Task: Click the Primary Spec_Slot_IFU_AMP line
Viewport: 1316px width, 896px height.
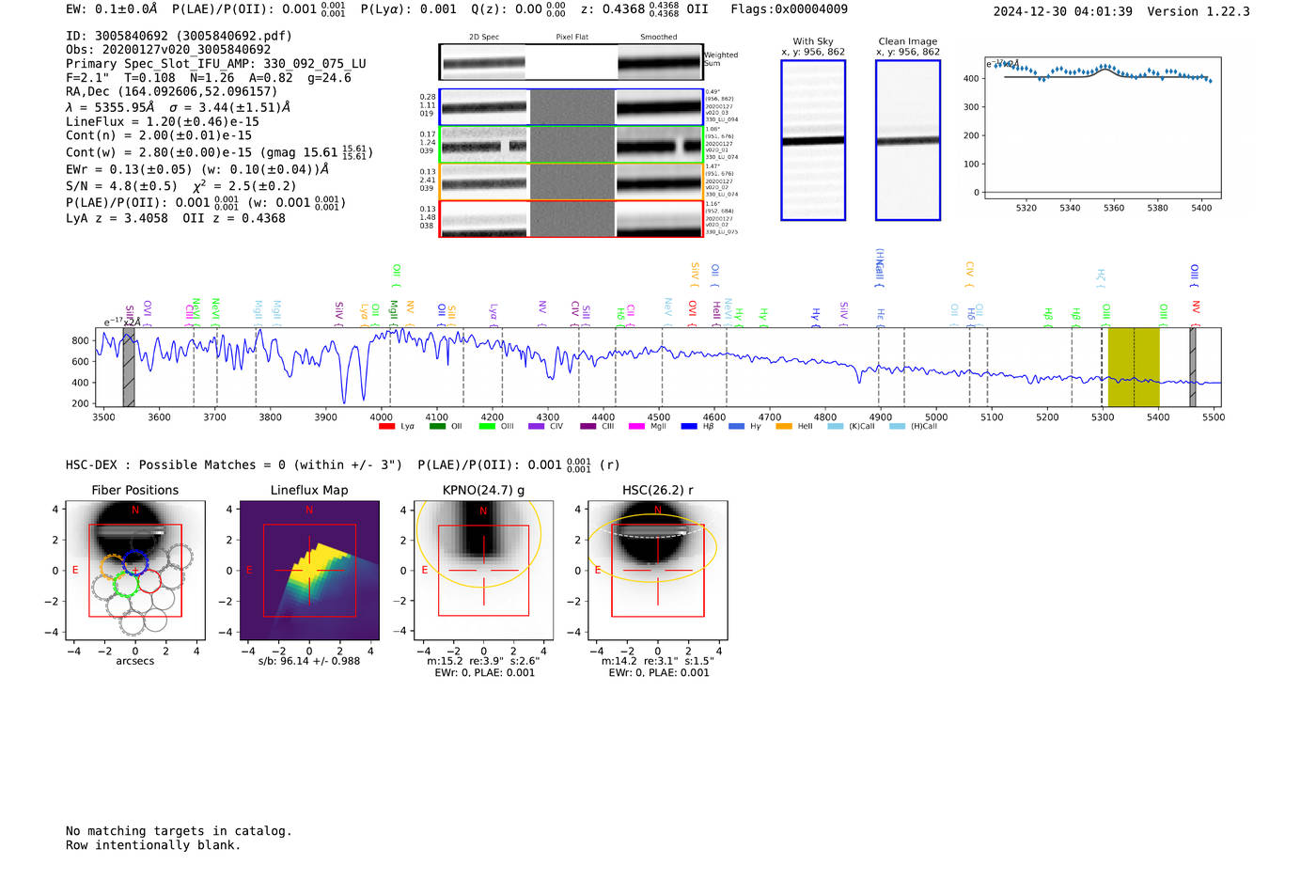Action: [216, 64]
